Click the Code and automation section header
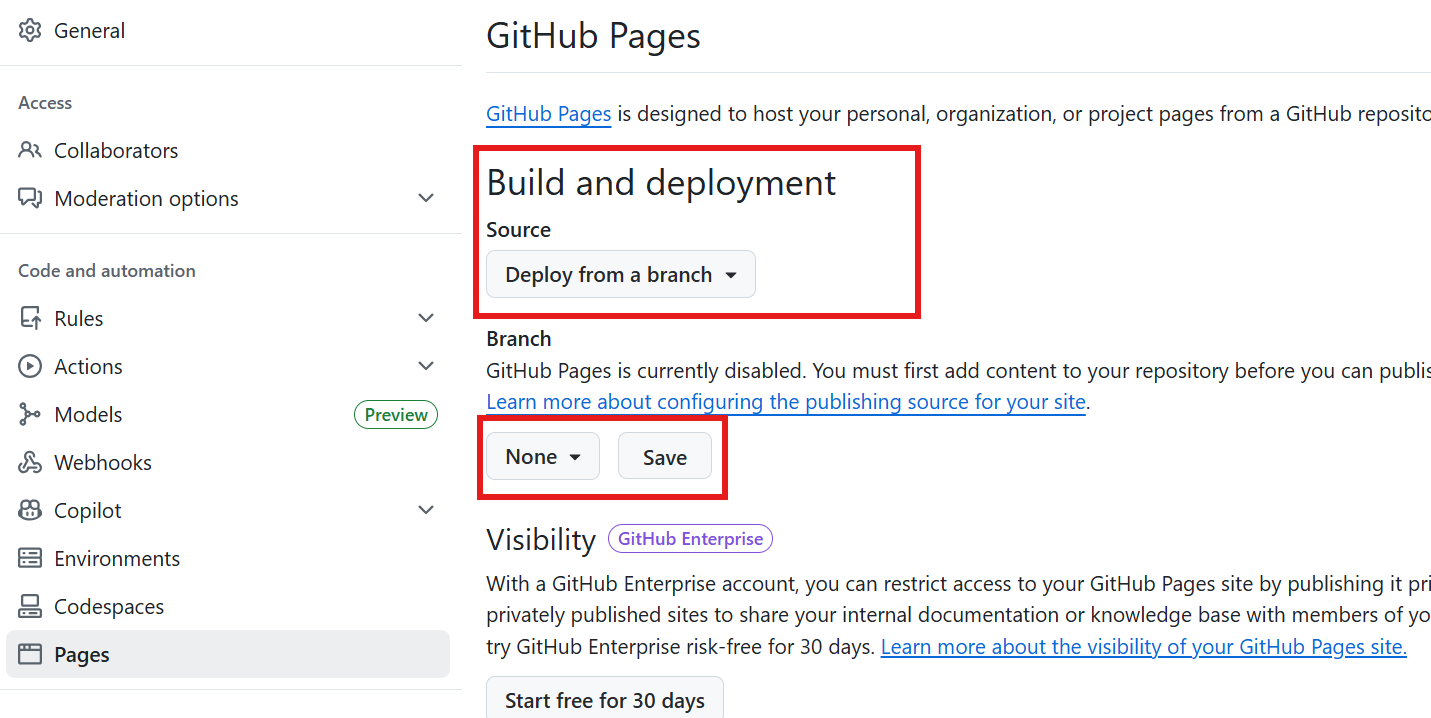1431x718 pixels. point(107,271)
